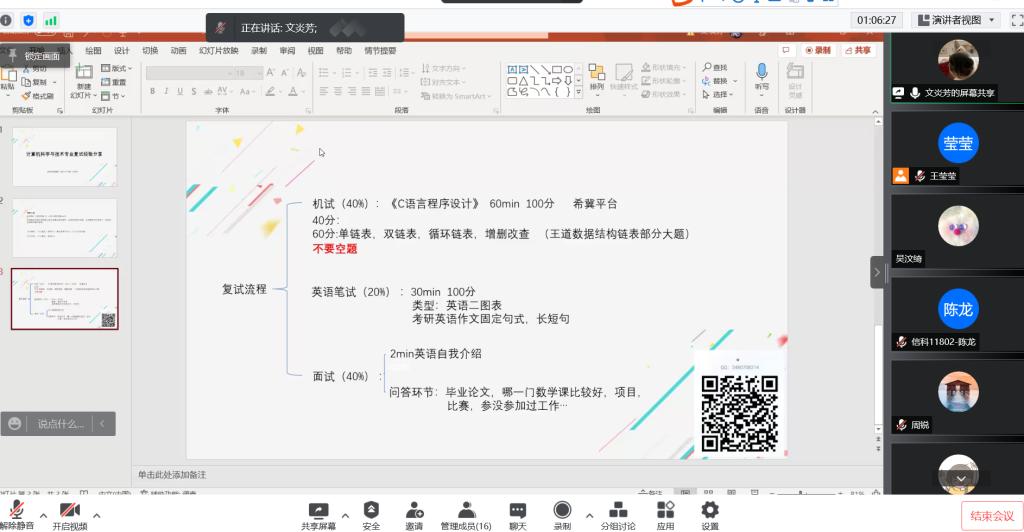Image resolution: width=1024 pixels, height=532 pixels.
Task: Open the 设计 ribbon tab
Action: 121,51
